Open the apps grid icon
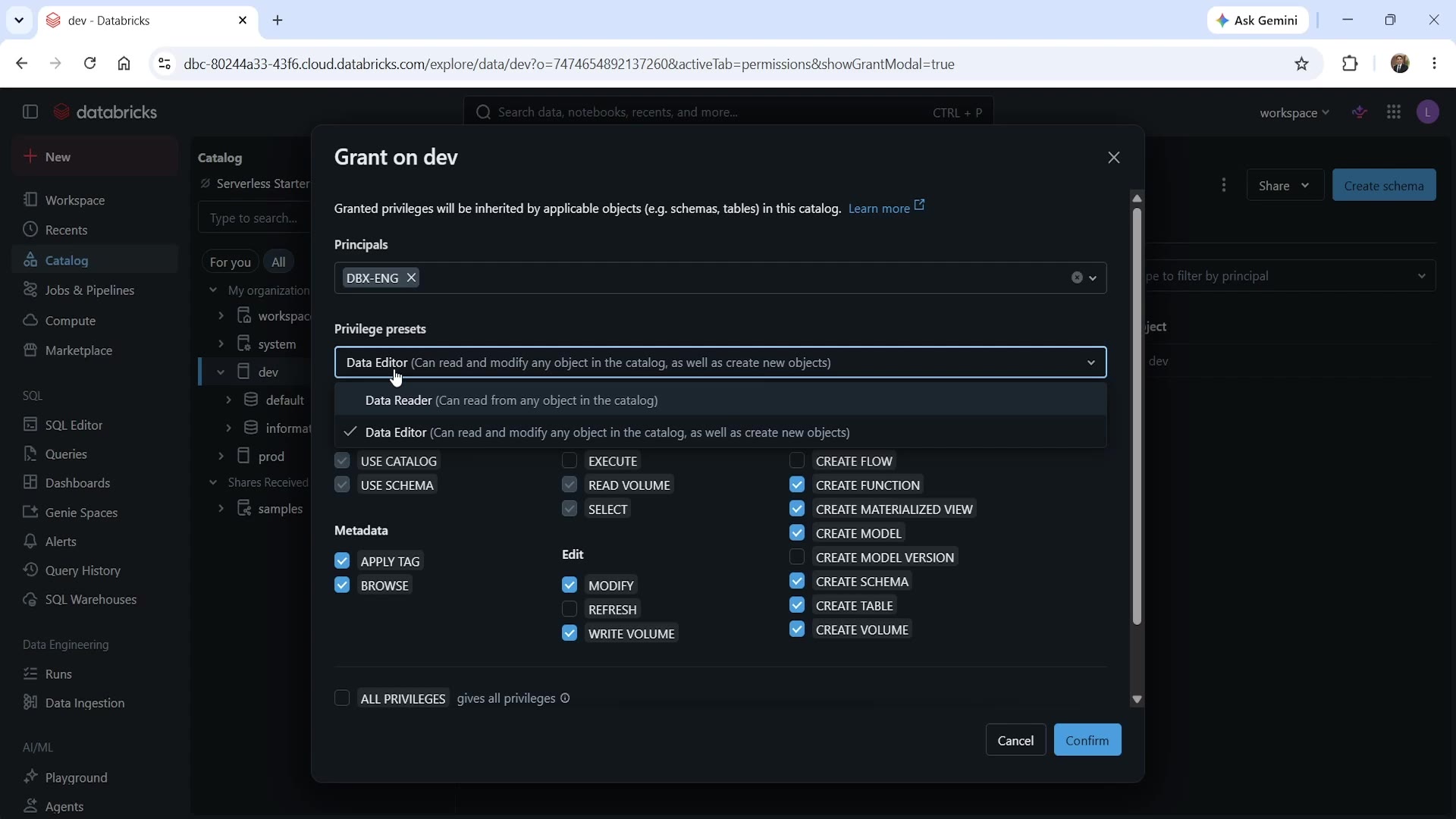1456x819 pixels. (1394, 112)
